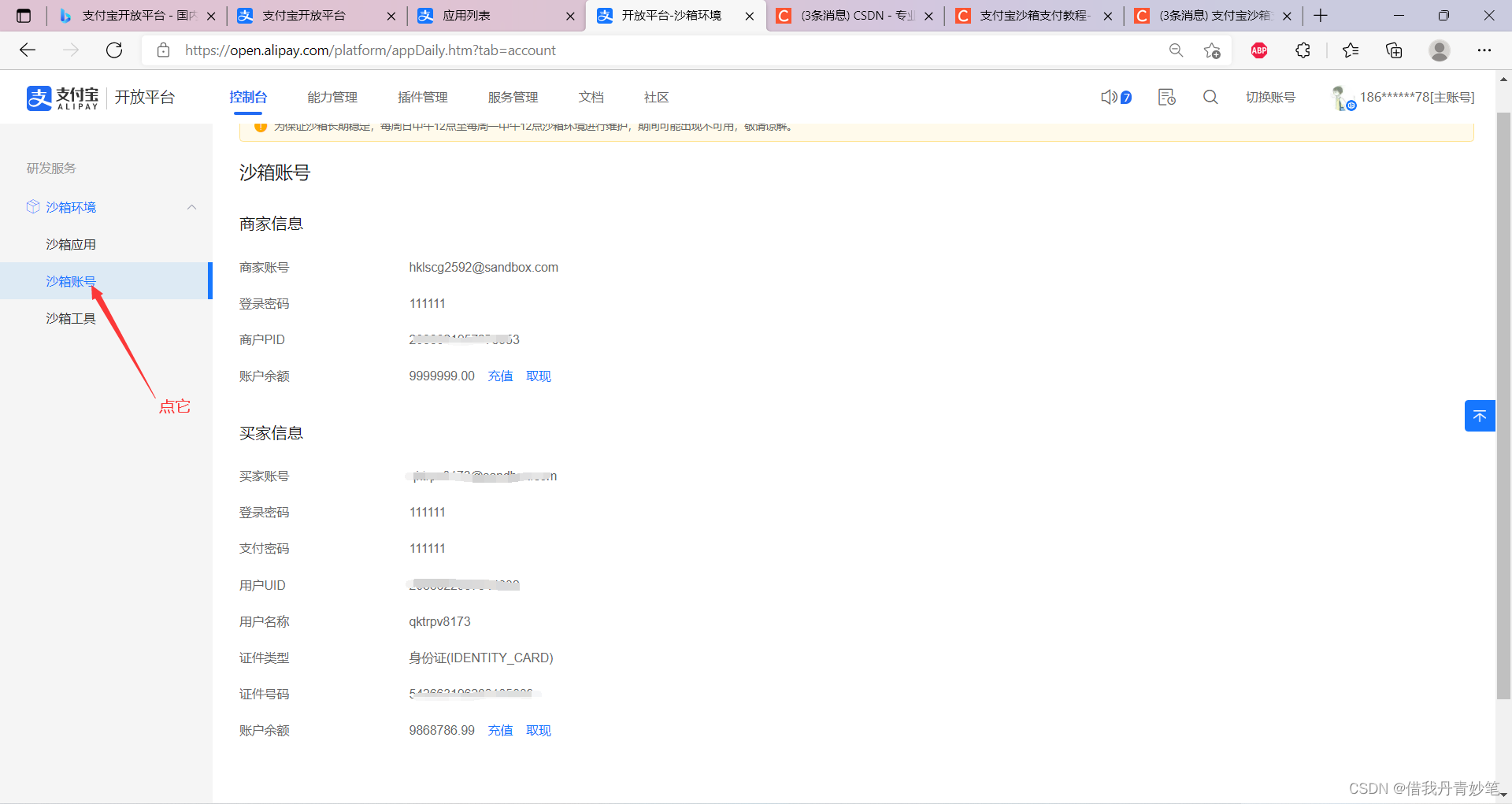Click the browser profile avatar
Screen dimensions: 1512x804
point(1440,50)
